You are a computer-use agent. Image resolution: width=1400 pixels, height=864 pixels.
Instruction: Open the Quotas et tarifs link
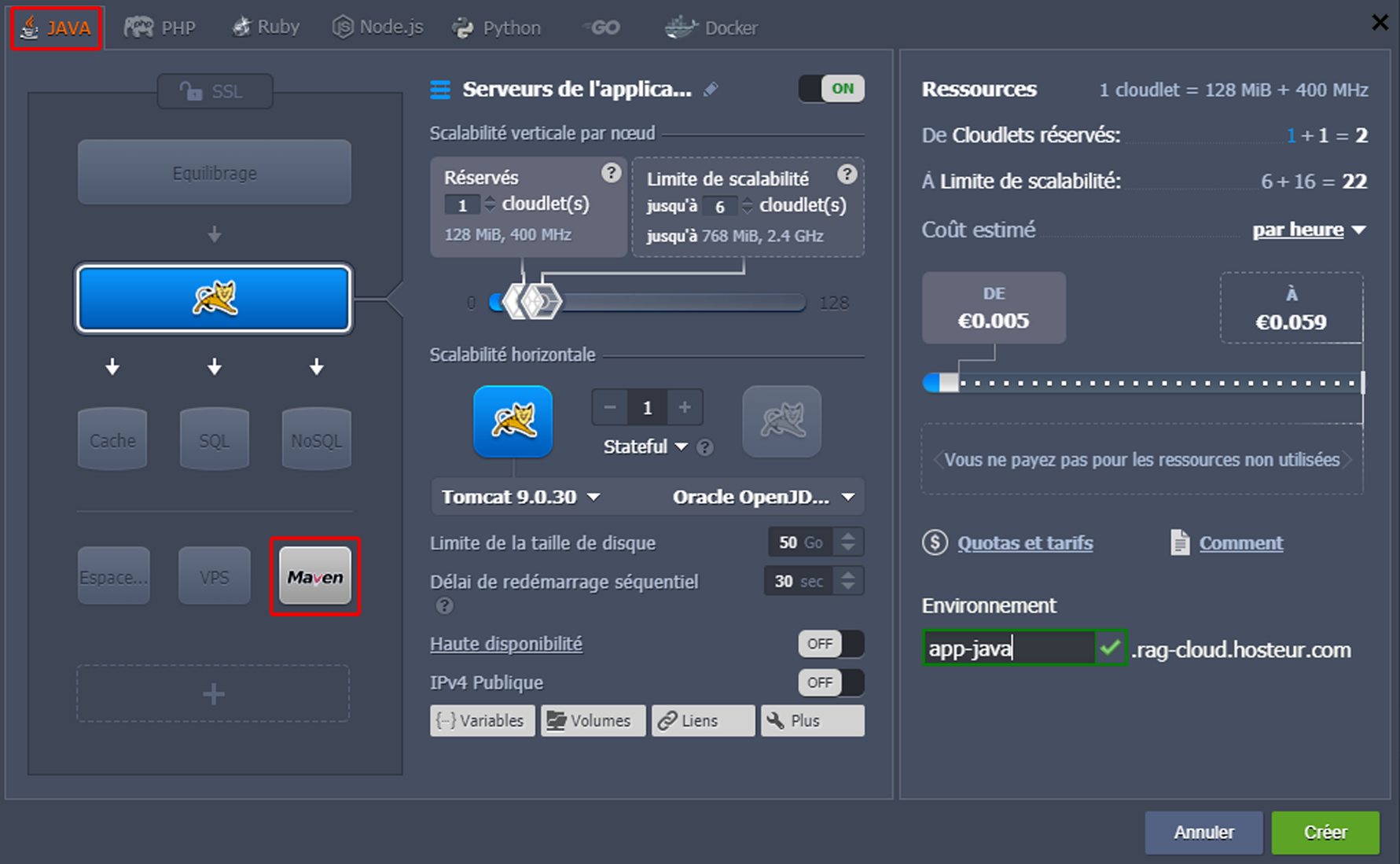pyautogui.click(x=1024, y=543)
